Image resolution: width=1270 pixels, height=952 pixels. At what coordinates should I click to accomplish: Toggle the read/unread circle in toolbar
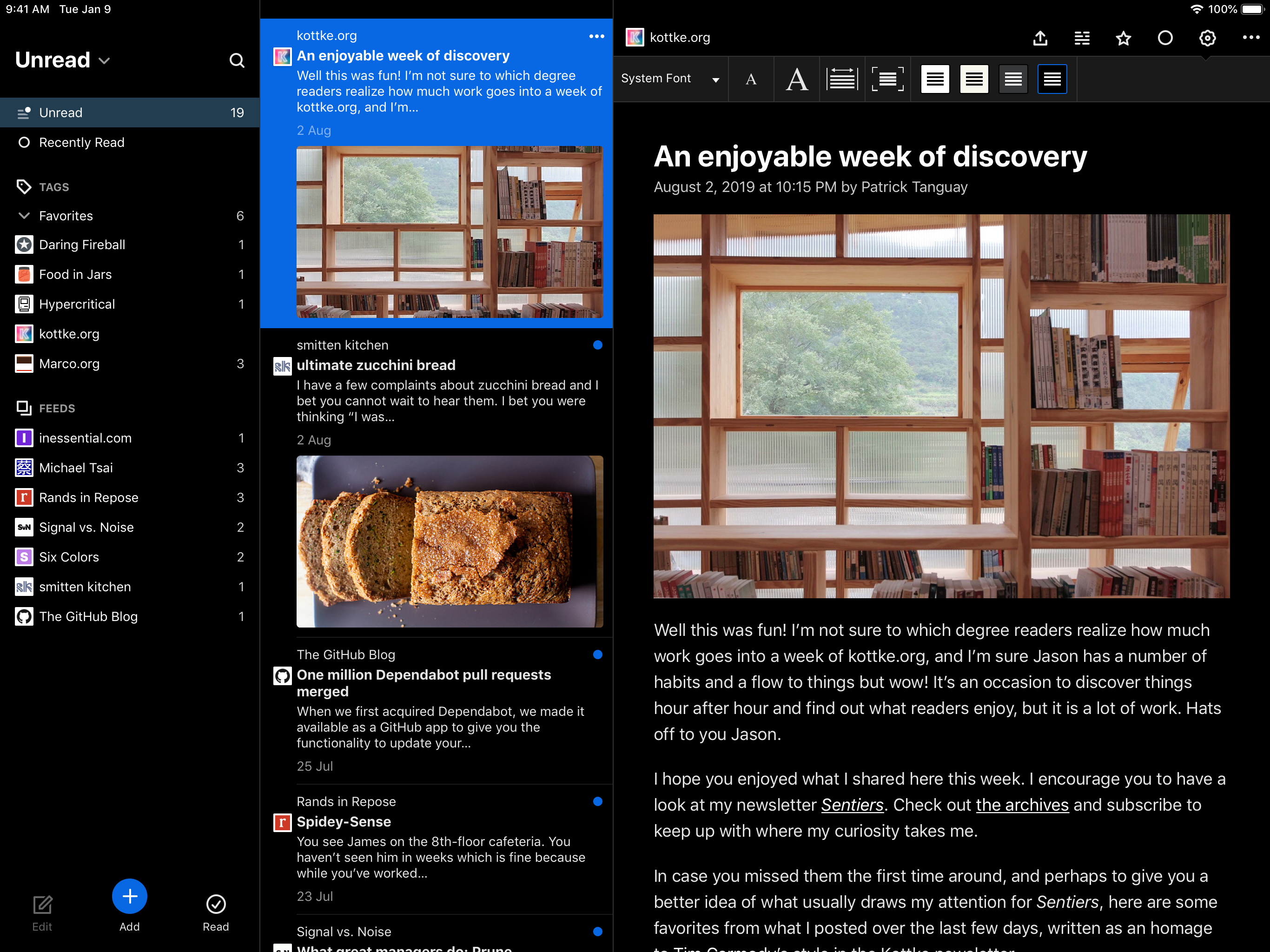click(x=1165, y=38)
